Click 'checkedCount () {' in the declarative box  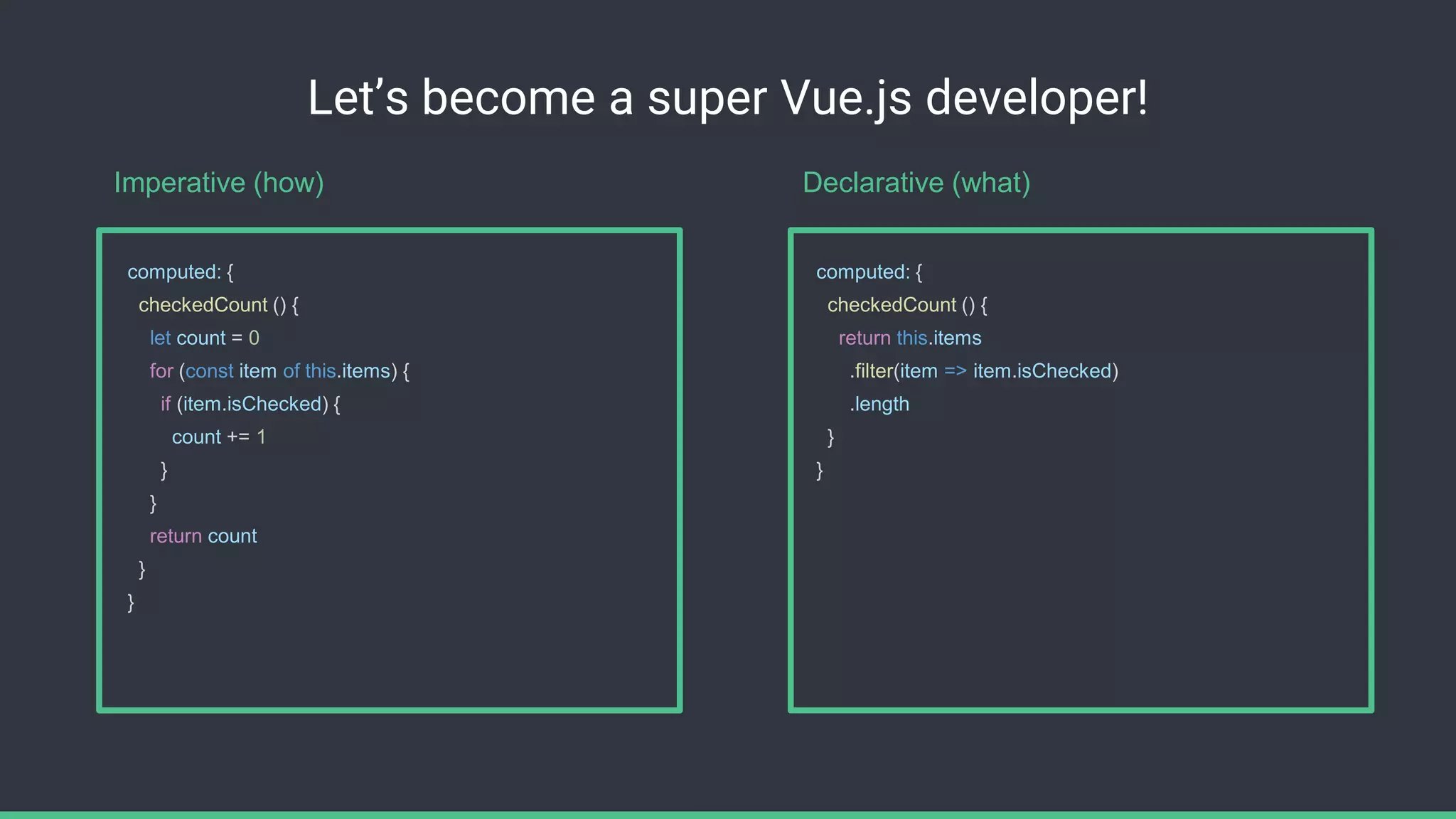[x=908, y=305]
